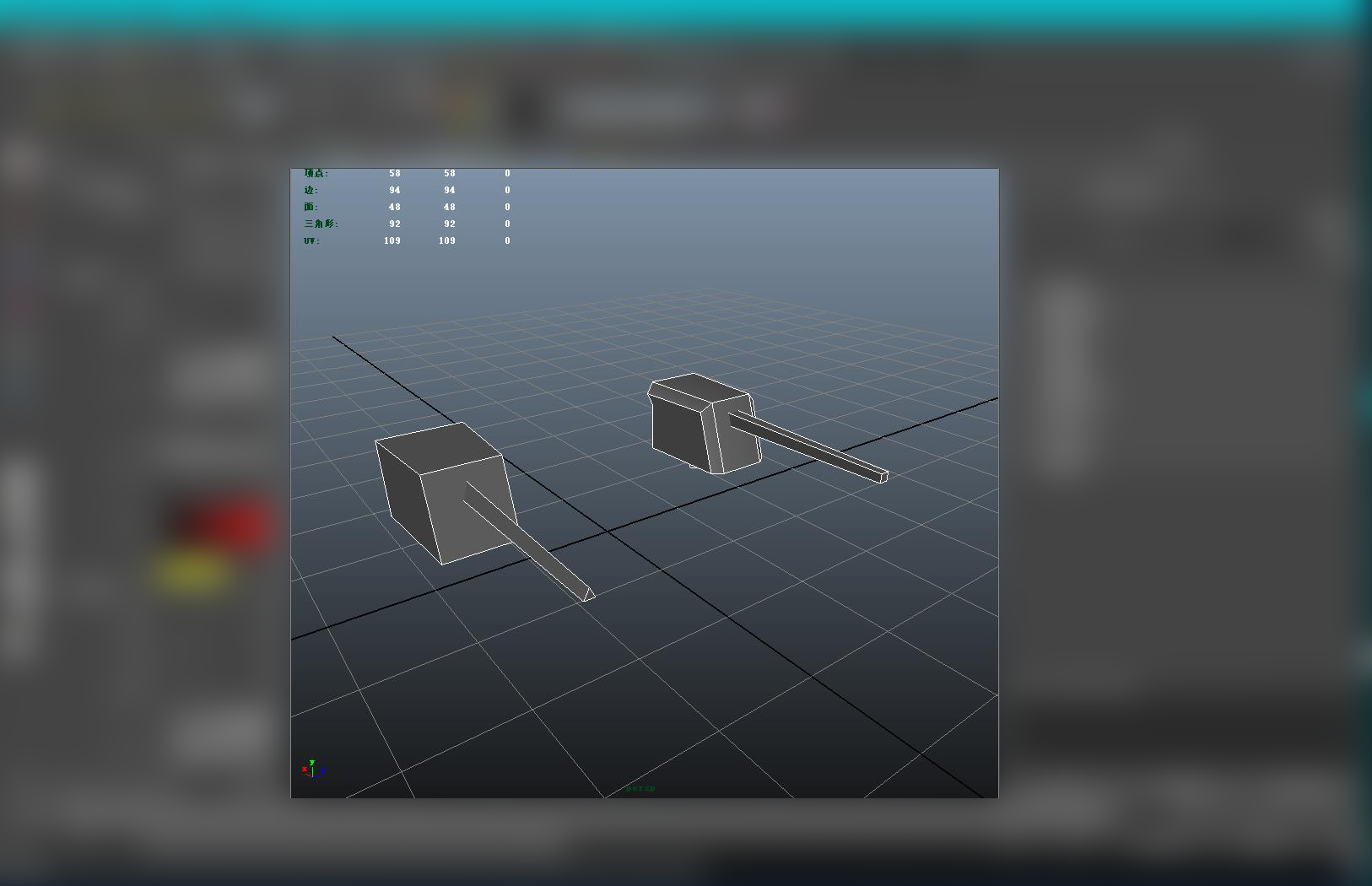Image resolution: width=1372 pixels, height=886 pixels.
Task: Click the "UV:" count label
Action: (312, 240)
